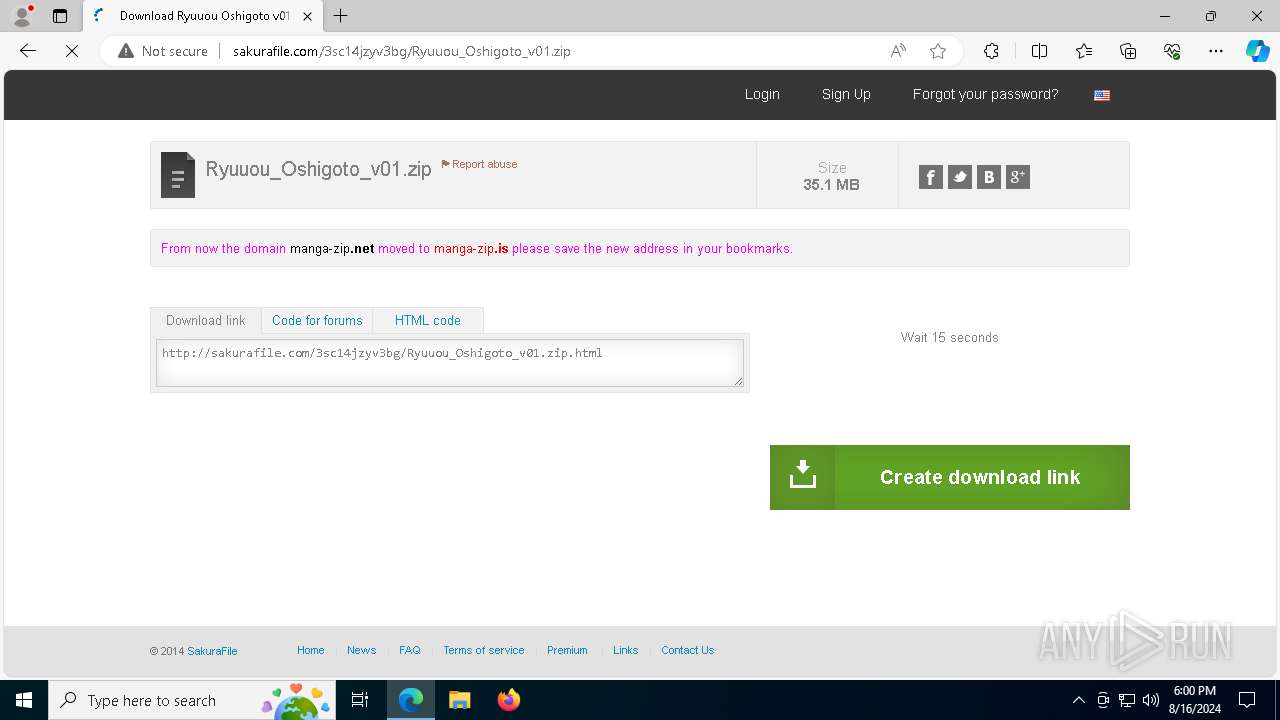Show hidden system tray icons
1280x720 pixels.
(x=1078, y=700)
